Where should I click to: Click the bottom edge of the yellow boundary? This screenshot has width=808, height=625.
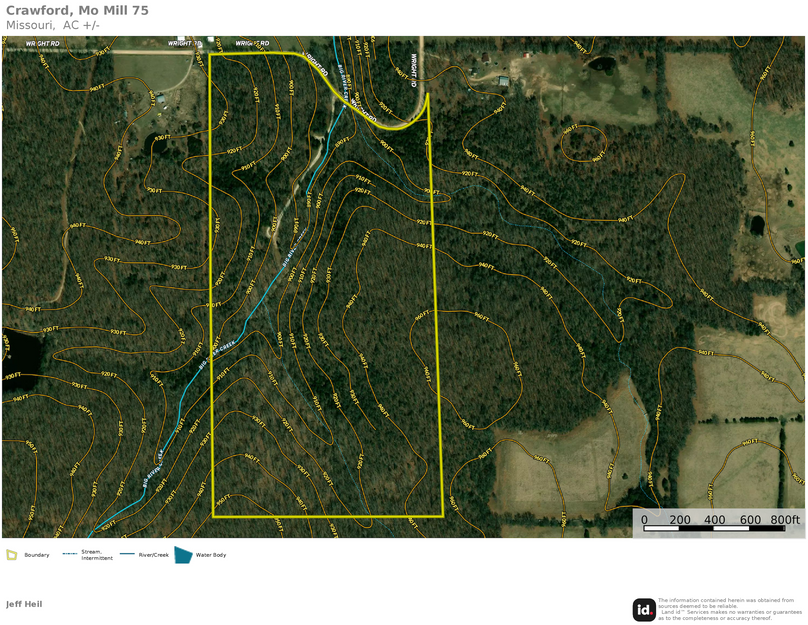coord(328,517)
